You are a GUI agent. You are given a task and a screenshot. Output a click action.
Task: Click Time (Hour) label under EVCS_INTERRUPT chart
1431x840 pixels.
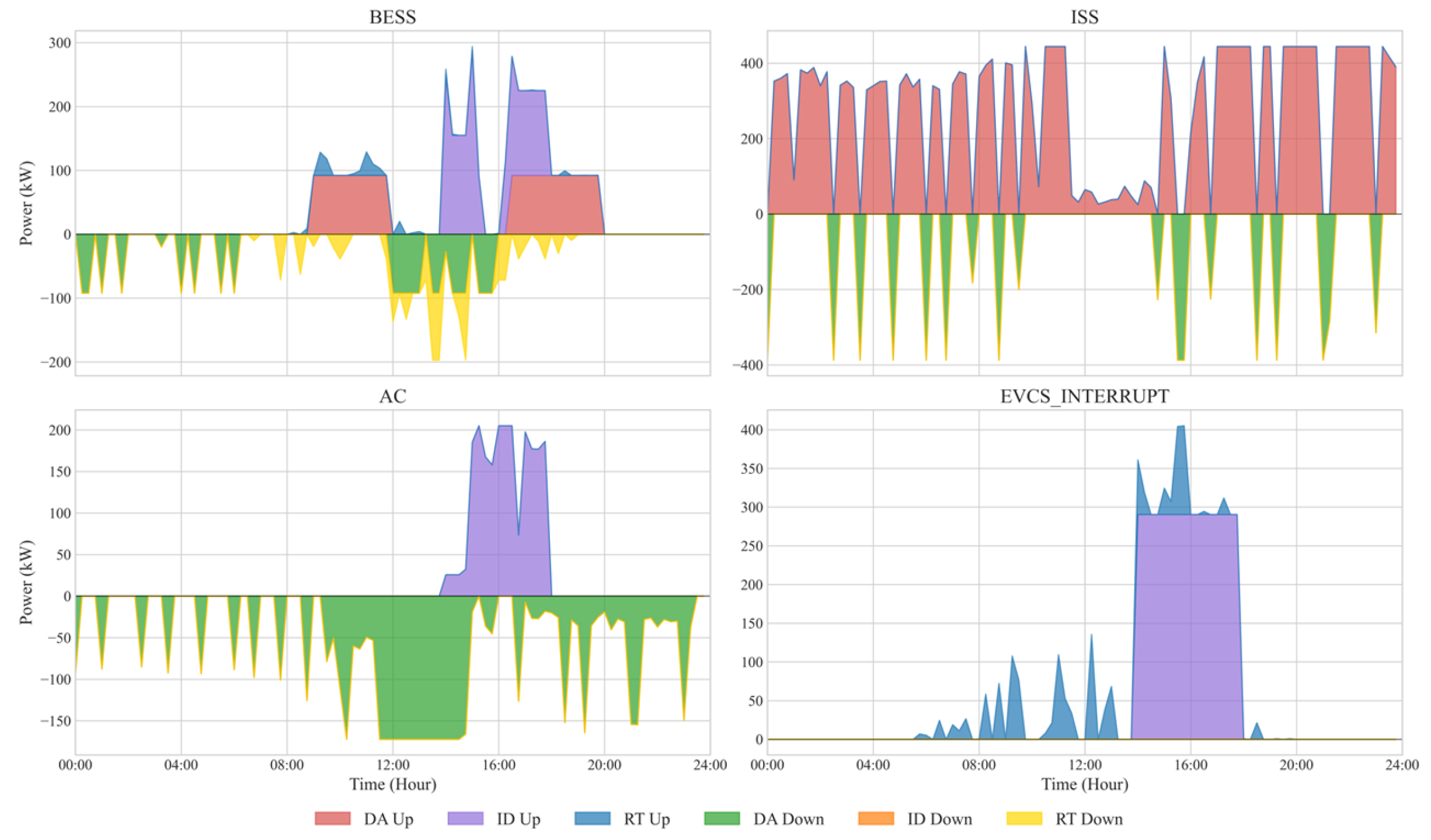point(1084,784)
